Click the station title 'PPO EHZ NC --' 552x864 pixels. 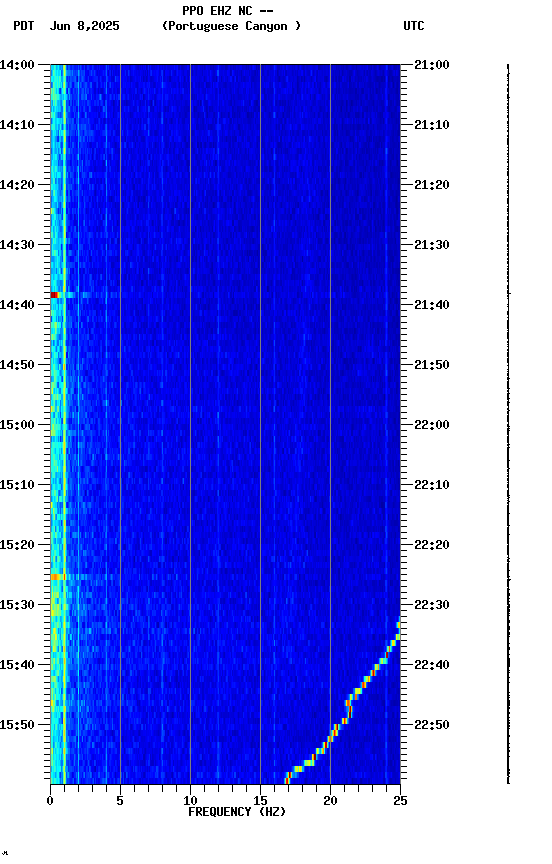click(x=228, y=10)
